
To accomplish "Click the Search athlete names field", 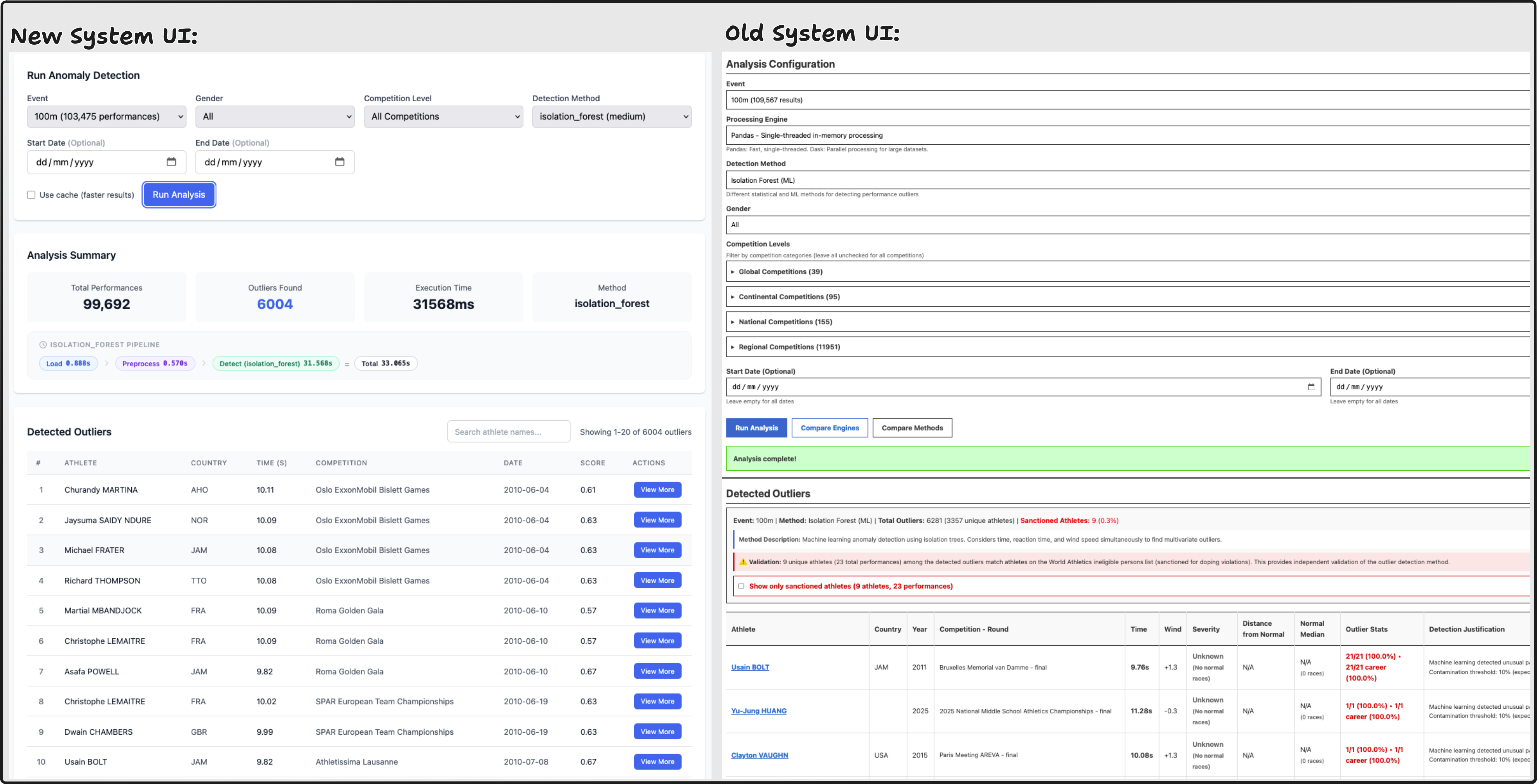I will pos(509,431).
